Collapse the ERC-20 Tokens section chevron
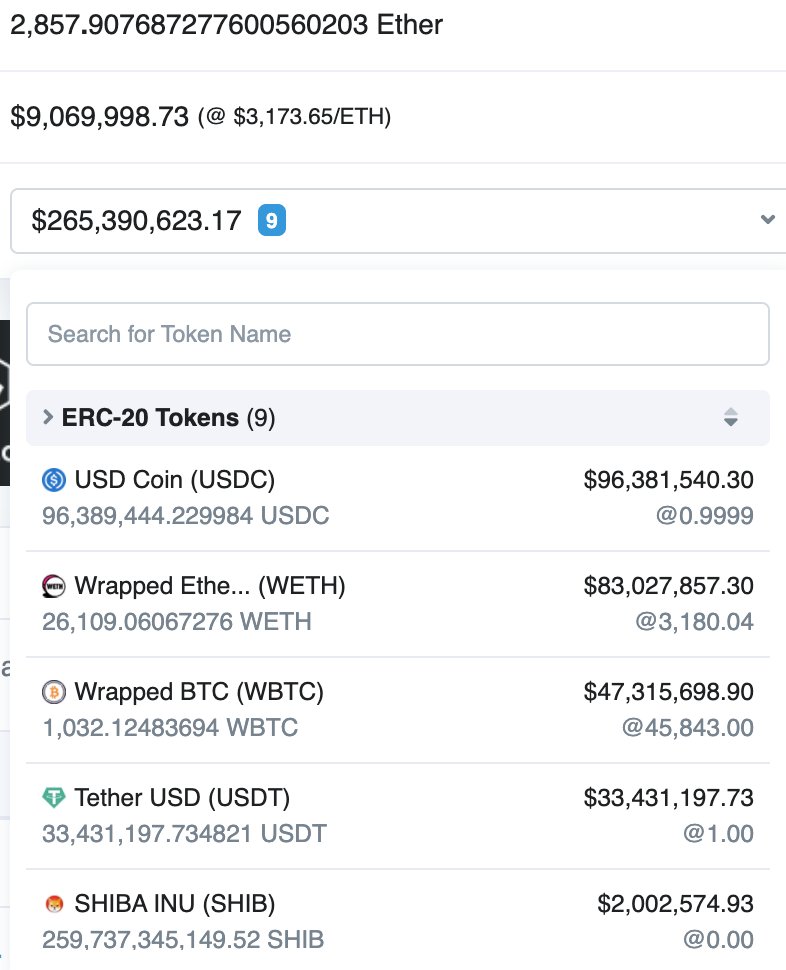The height and width of the screenshot is (970, 786). pyautogui.click(x=48, y=418)
